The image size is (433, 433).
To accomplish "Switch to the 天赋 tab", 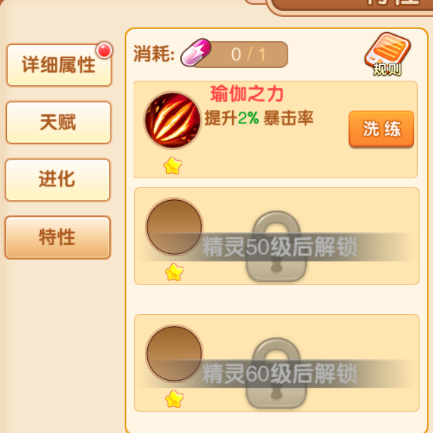I will tap(58, 122).
